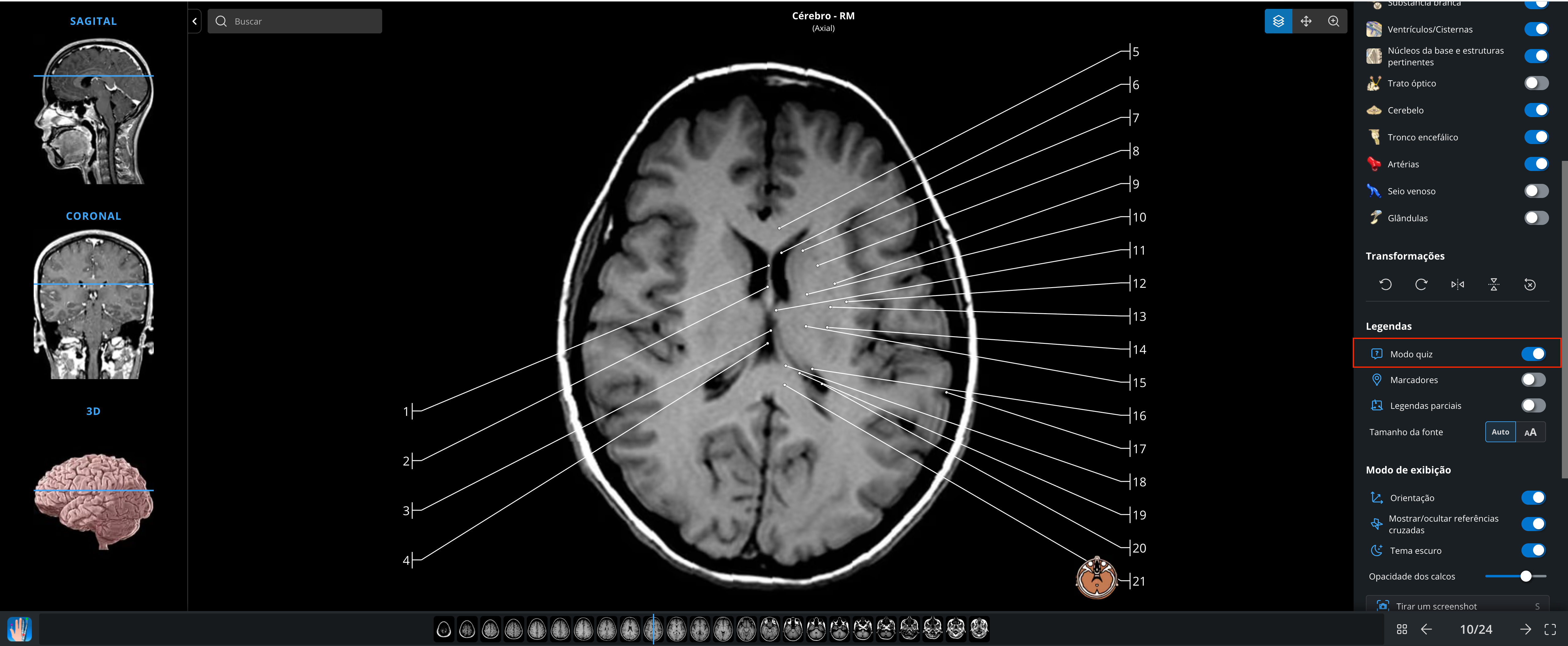
Task: Disable the Orientação toggle
Action: tap(1533, 497)
